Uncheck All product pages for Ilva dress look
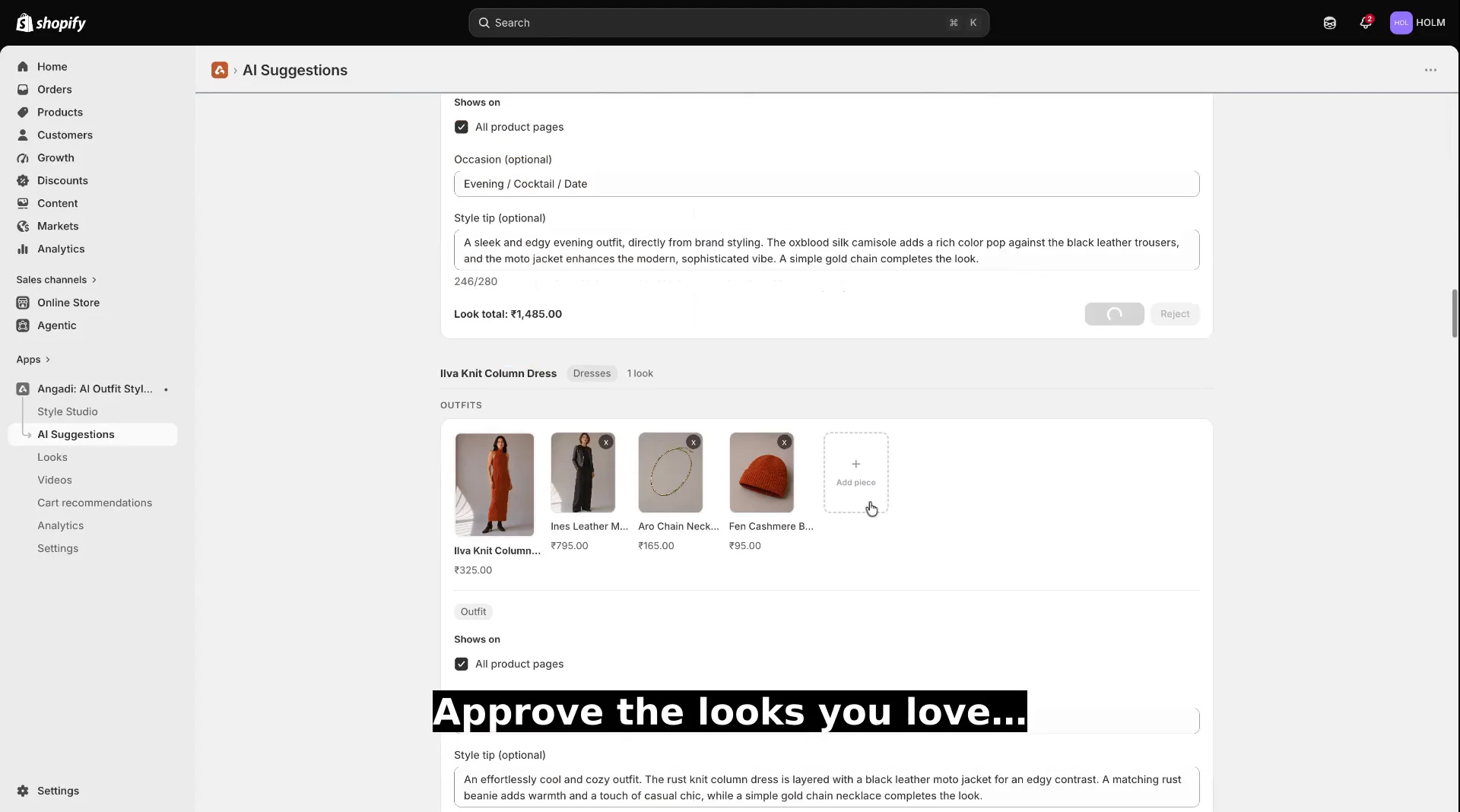The height and width of the screenshot is (812, 1460). point(462,665)
